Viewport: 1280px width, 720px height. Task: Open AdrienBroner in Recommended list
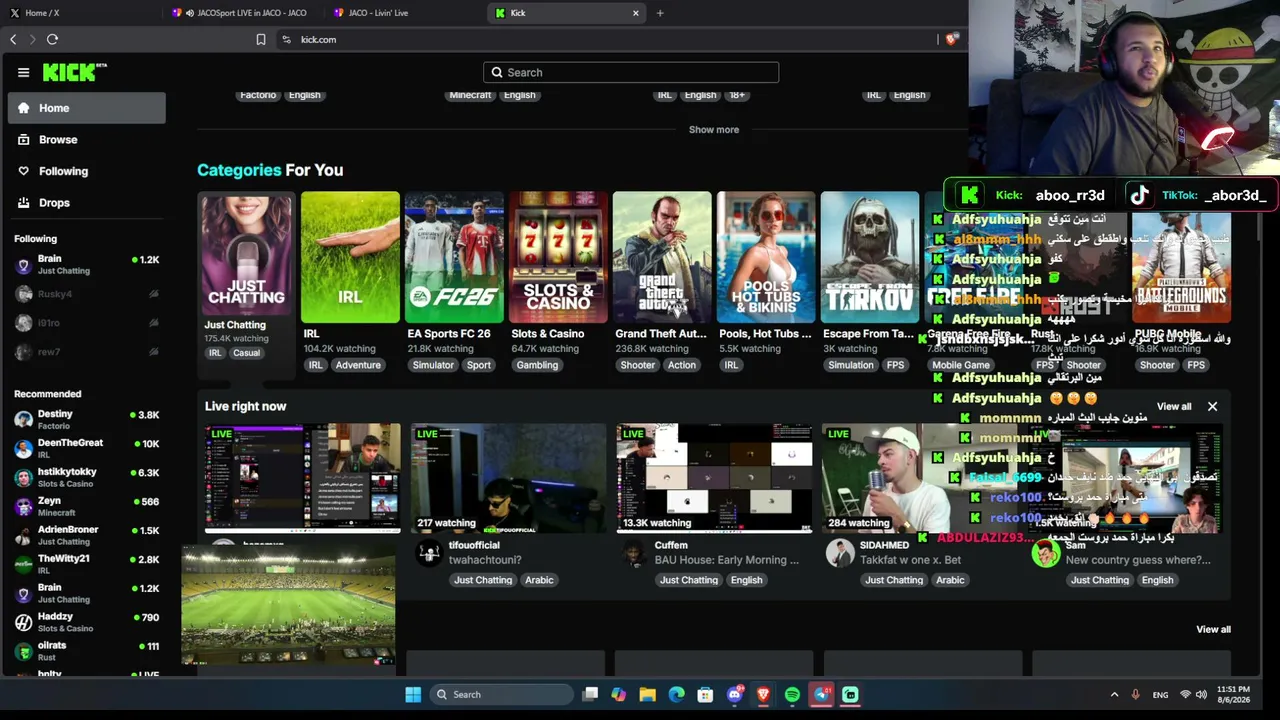tap(87, 535)
